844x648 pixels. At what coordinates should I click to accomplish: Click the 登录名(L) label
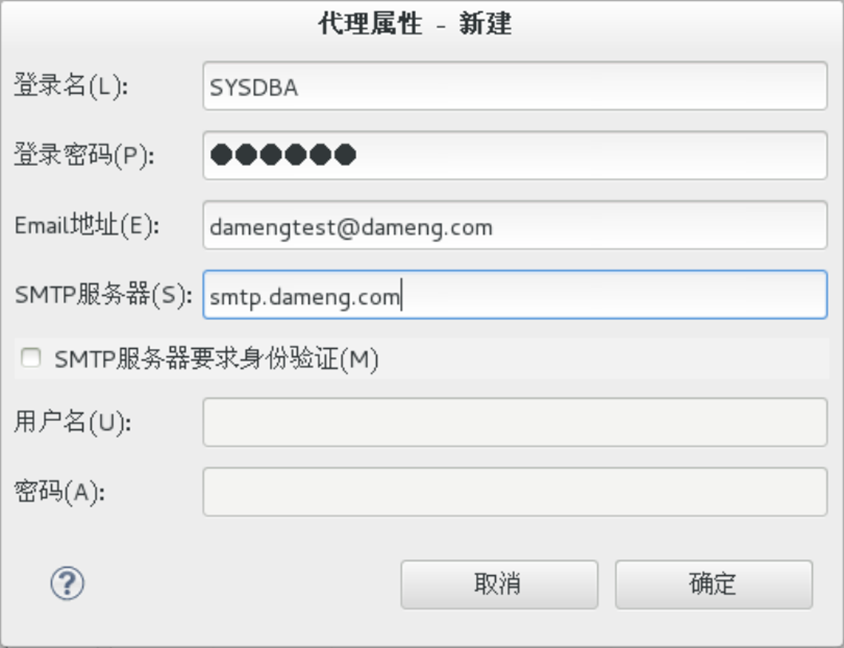coord(71,86)
